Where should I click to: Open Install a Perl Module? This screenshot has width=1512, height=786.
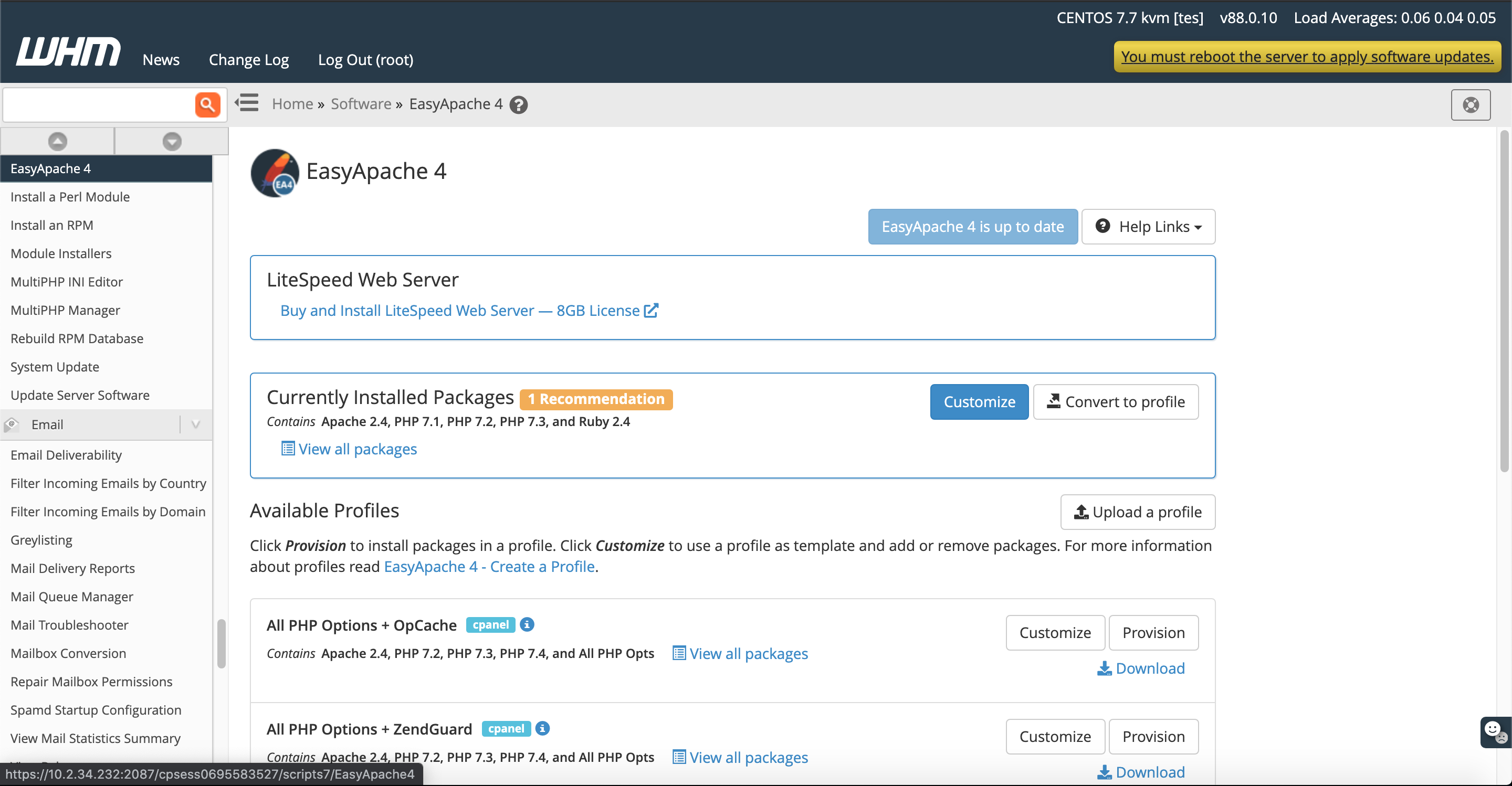(x=70, y=196)
